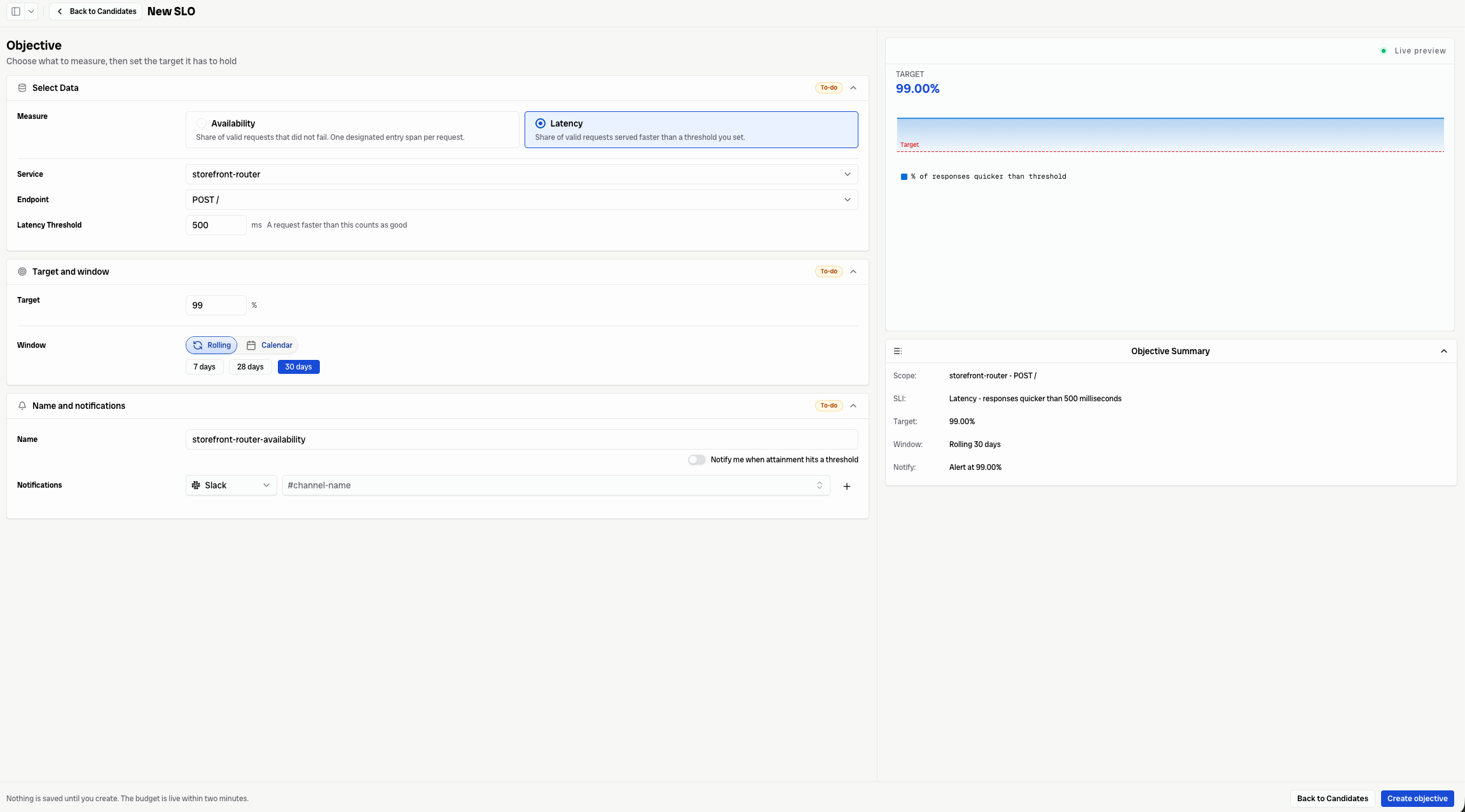Click the Rolling 30 days summary value
The height and width of the screenshot is (812, 1465).
[975, 444]
